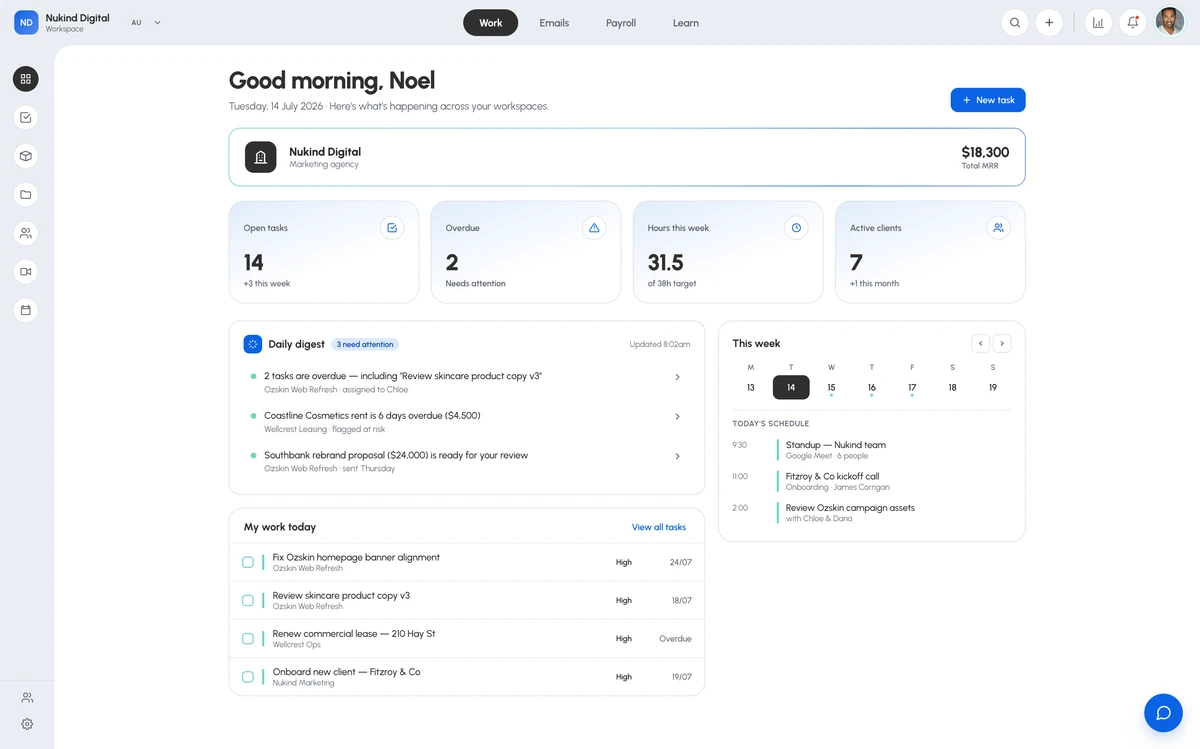The image size is (1200, 749).
Task: Click the Active clients people icon
Action: coord(998,228)
